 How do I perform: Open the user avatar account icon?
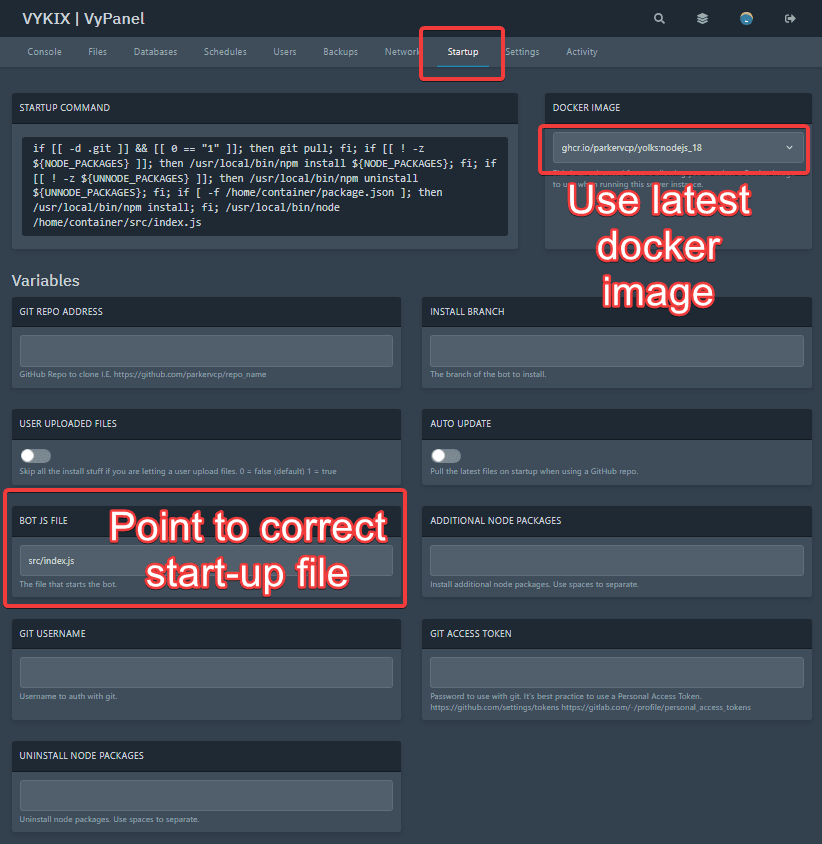point(746,19)
